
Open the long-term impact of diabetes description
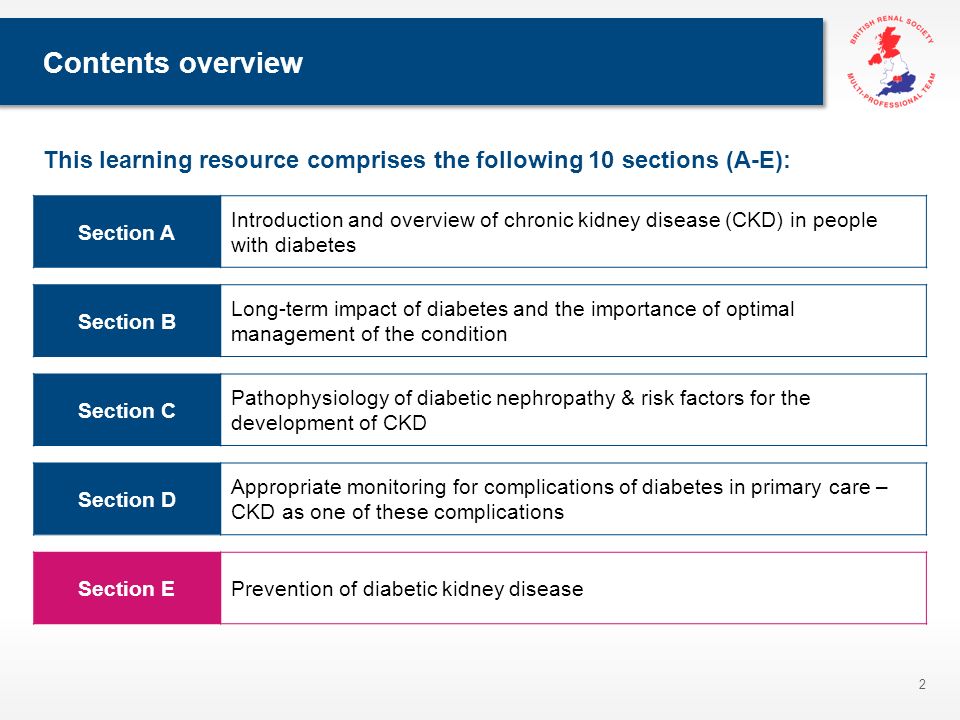pyautogui.click(x=512, y=321)
